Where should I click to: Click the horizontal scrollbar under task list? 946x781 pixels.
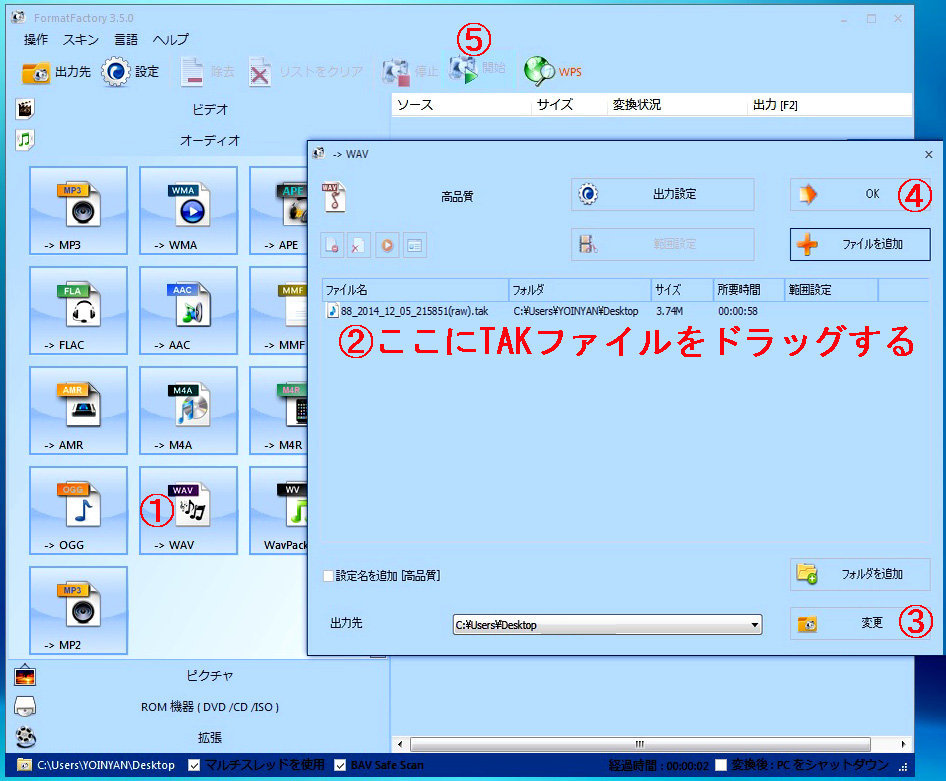640,745
